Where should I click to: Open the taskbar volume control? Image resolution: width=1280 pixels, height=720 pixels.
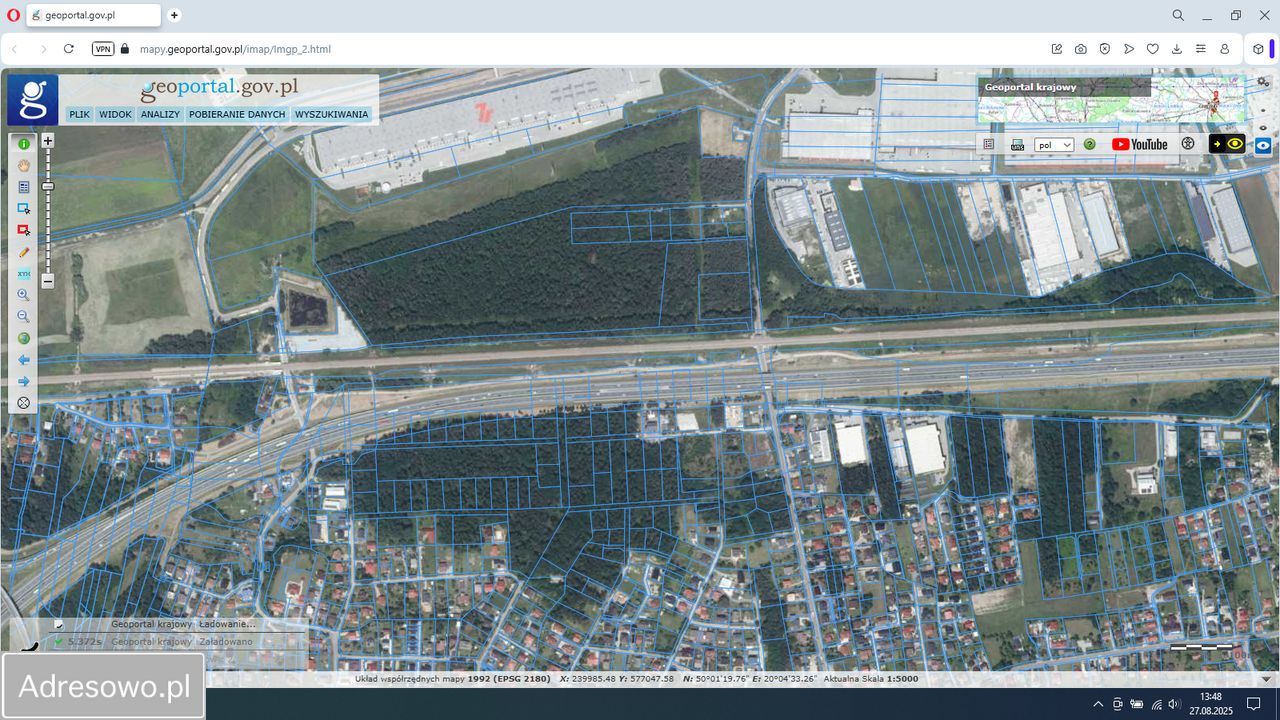(x=1174, y=704)
